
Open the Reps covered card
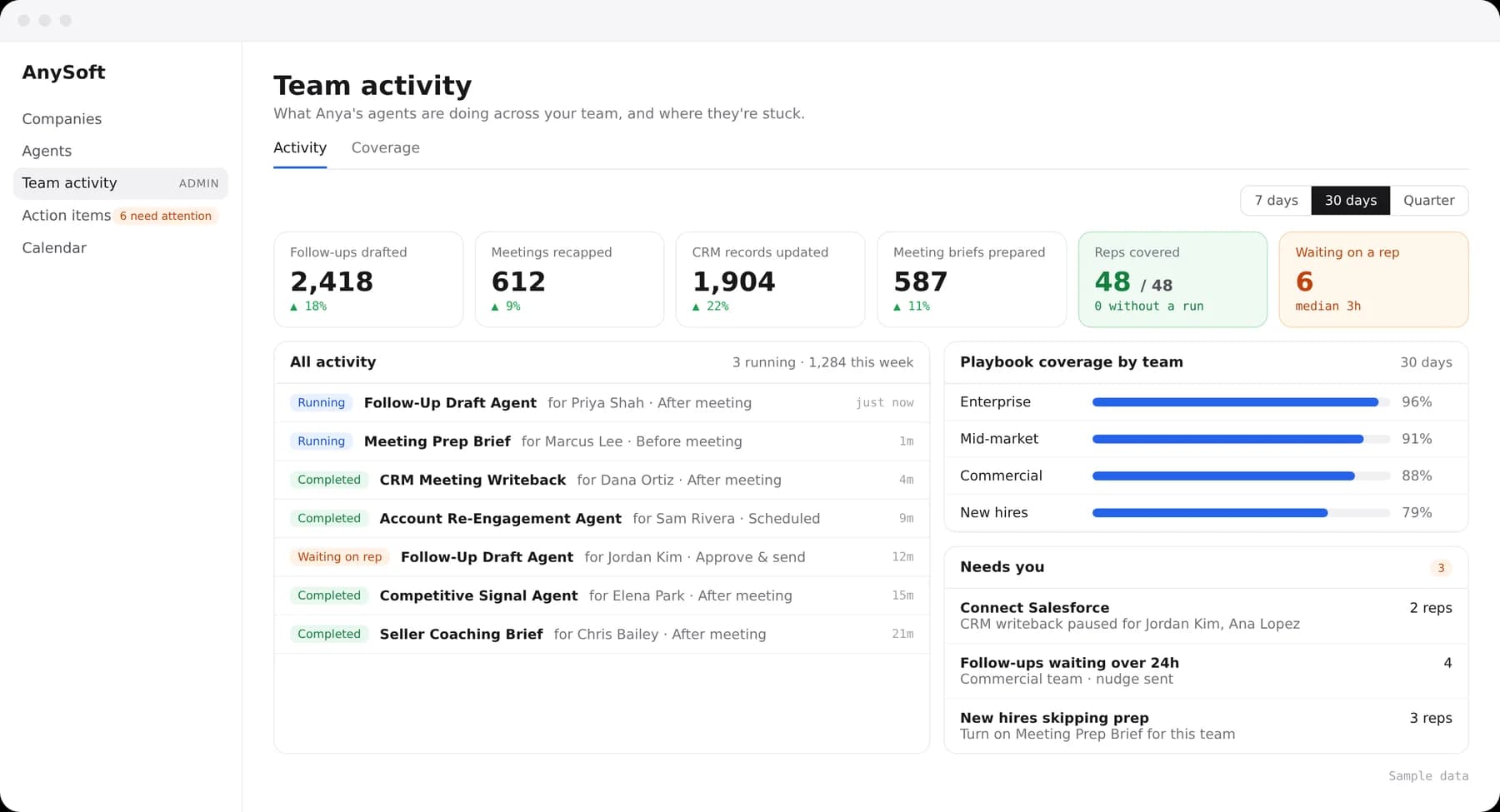click(1172, 280)
